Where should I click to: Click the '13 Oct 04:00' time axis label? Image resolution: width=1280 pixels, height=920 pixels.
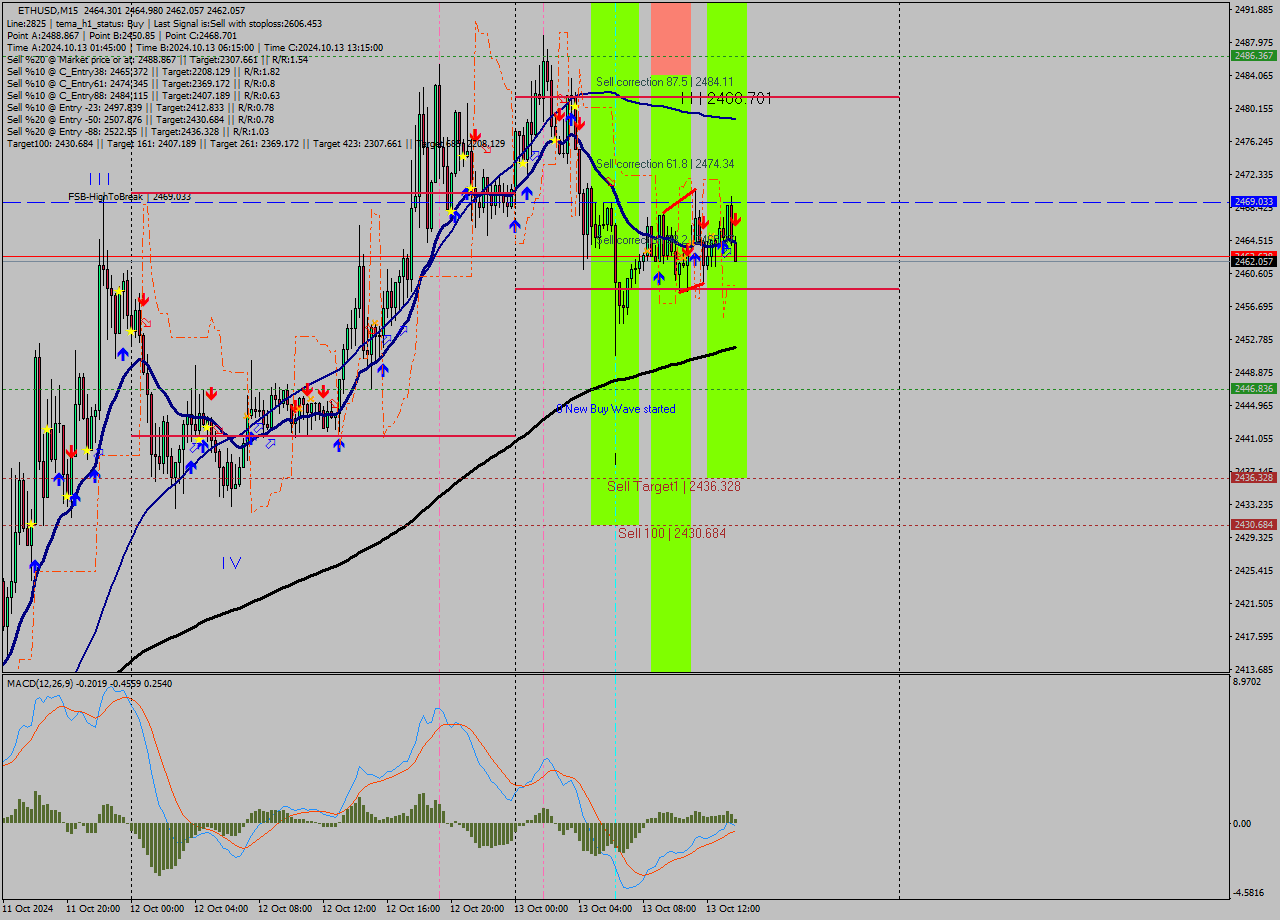(x=605, y=909)
